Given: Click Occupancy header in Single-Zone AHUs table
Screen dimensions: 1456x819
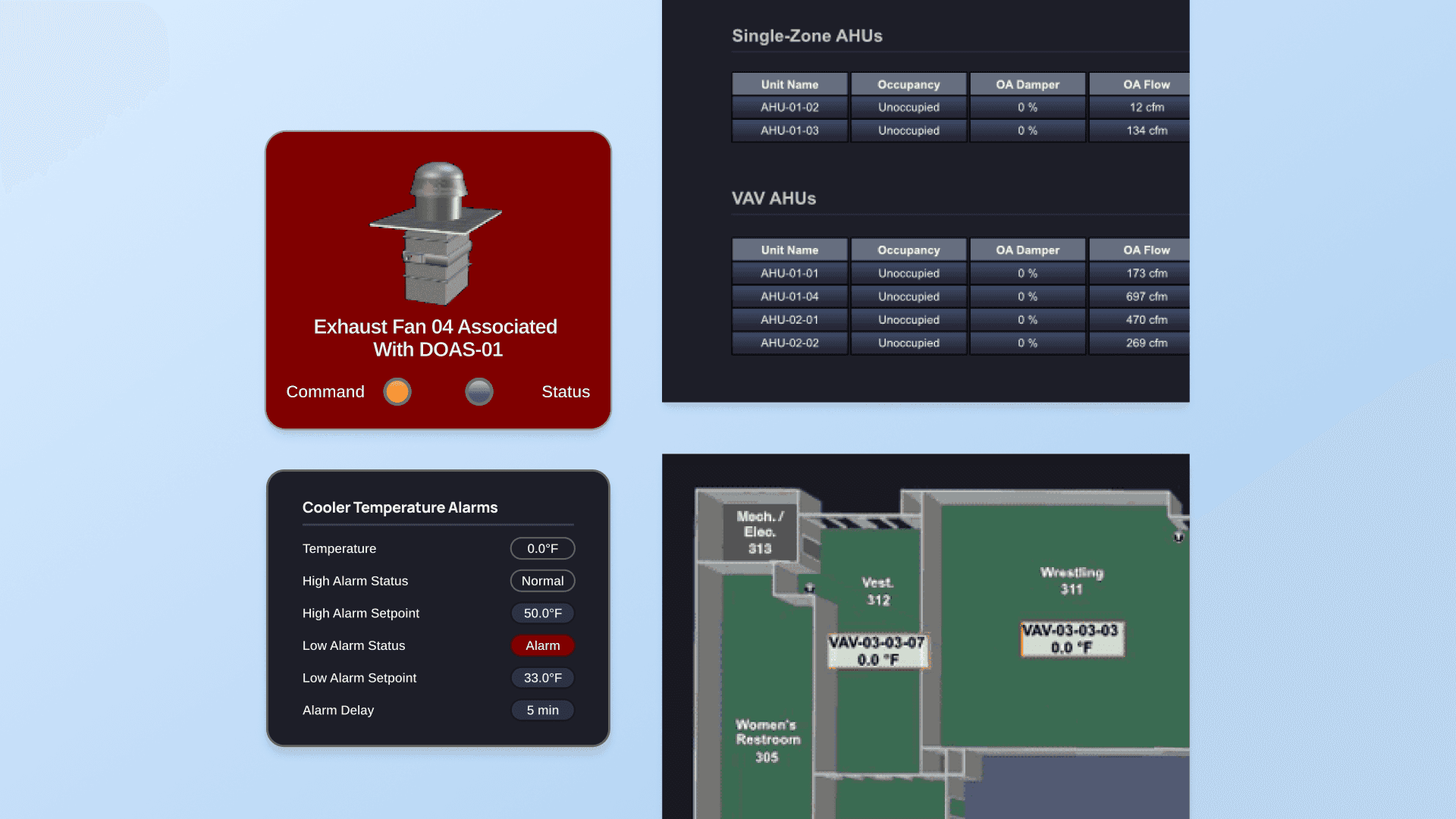Looking at the screenshot, I should [x=908, y=85].
